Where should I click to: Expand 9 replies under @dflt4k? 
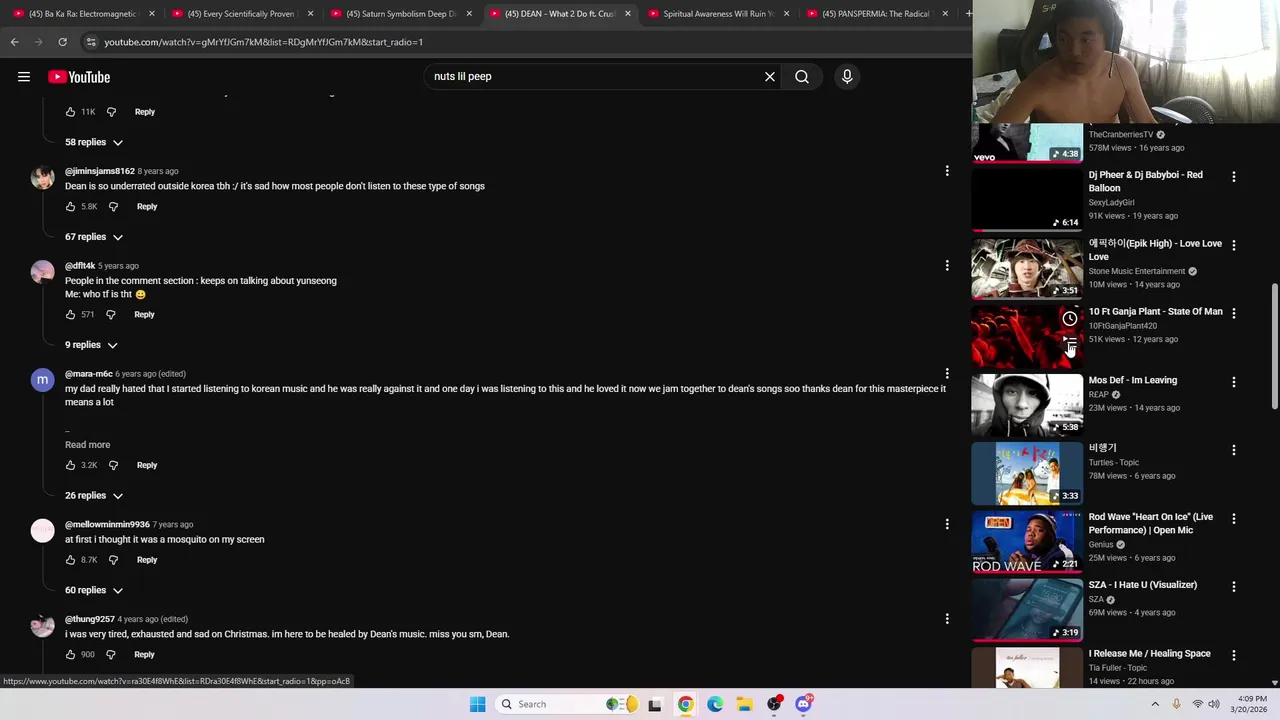(x=91, y=345)
